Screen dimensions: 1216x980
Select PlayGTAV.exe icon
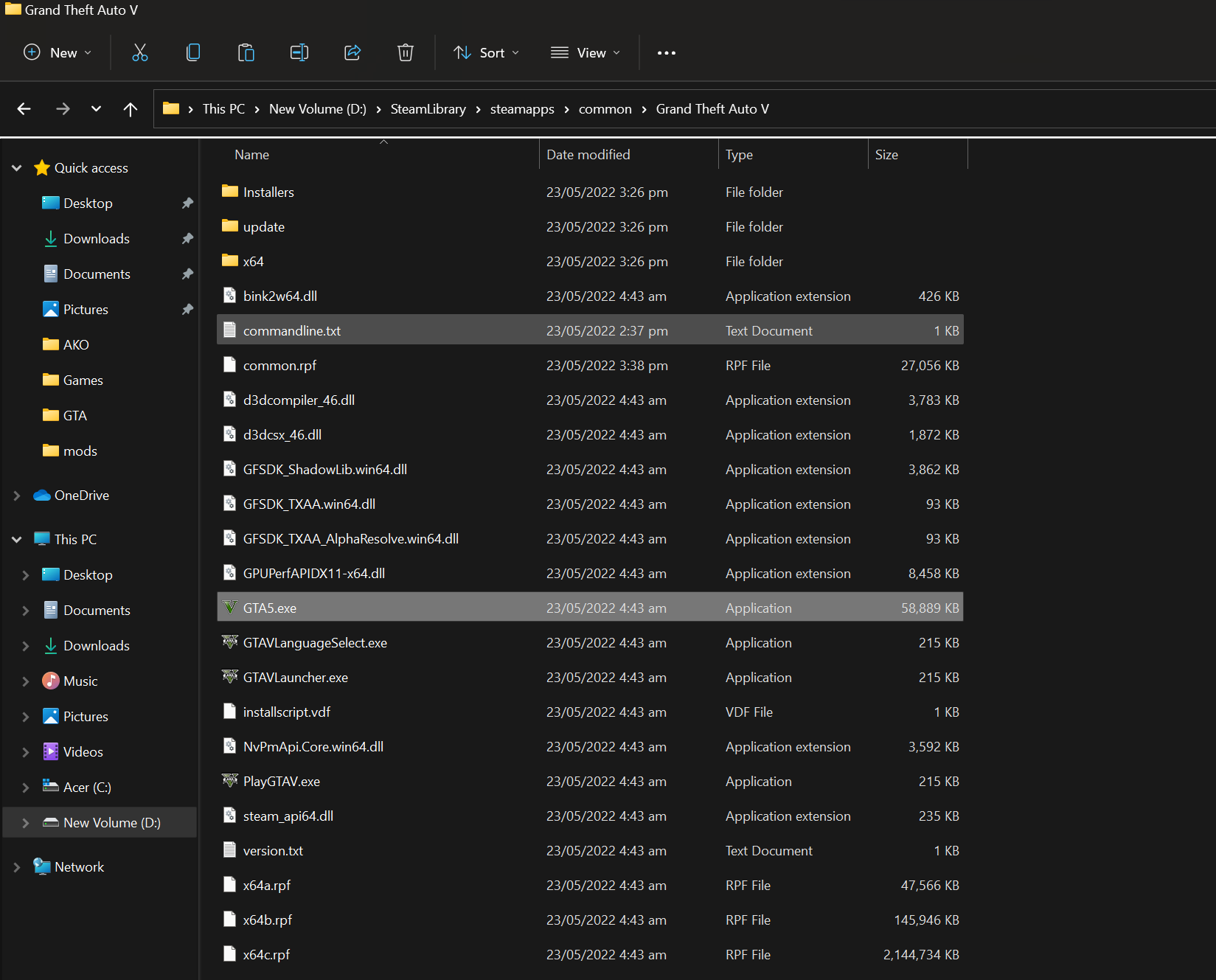pos(230,781)
